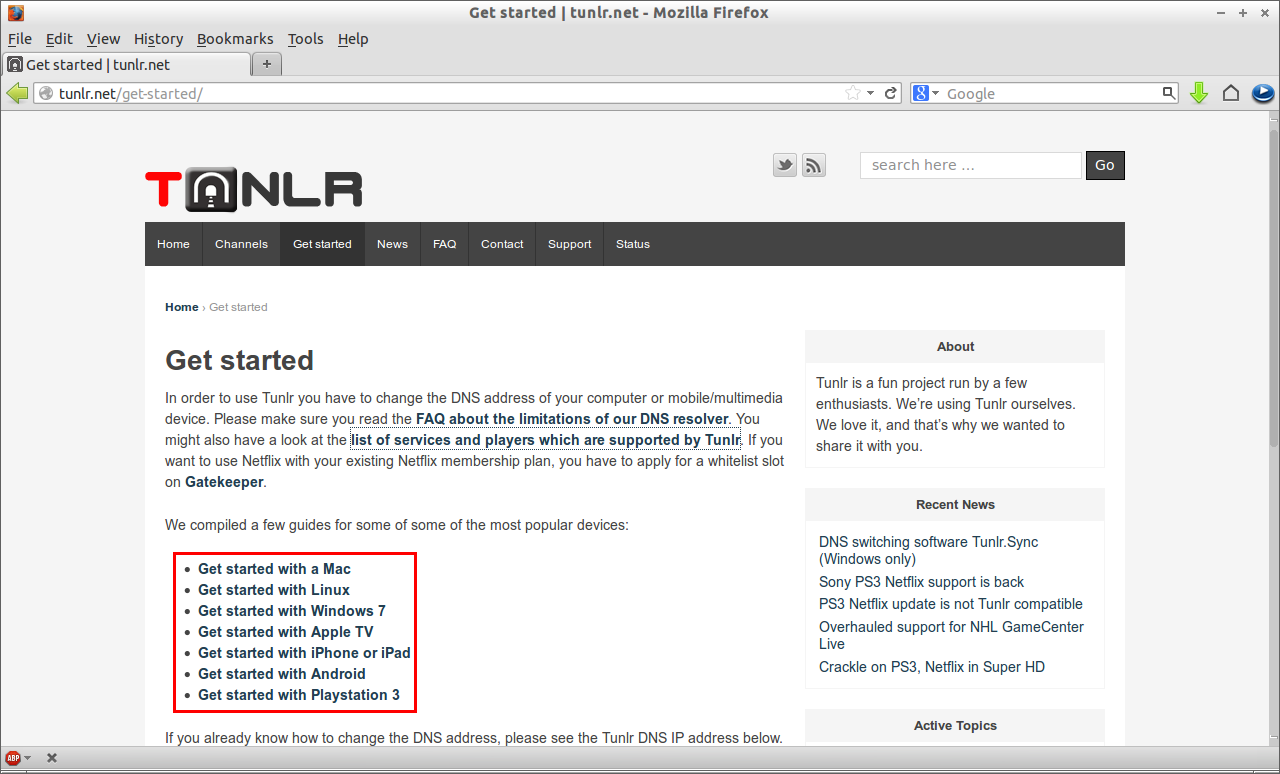Screen dimensions: 1280x774
Task: Open 'Get started with iPhone or iPad'
Action: (x=304, y=653)
